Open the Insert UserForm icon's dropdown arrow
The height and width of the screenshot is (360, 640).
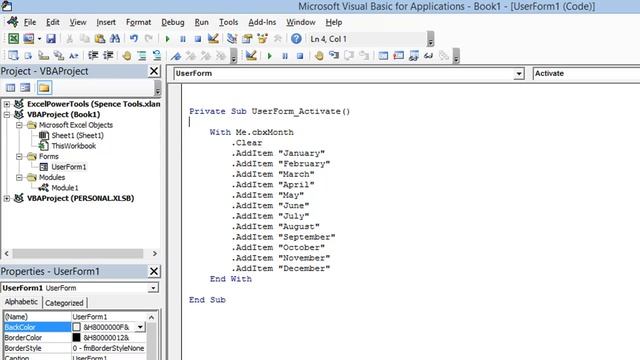(x=39, y=39)
